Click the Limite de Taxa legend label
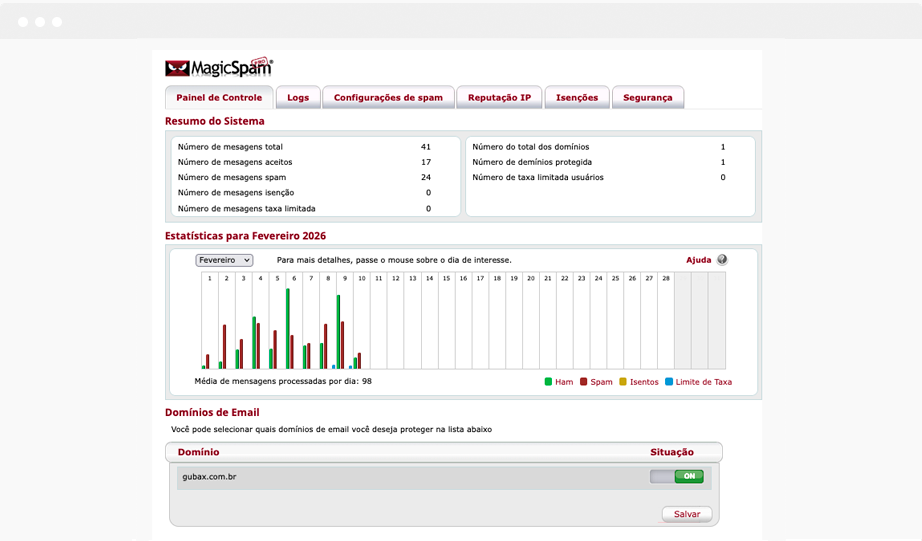Image resolution: width=922 pixels, height=541 pixels. (x=703, y=382)
